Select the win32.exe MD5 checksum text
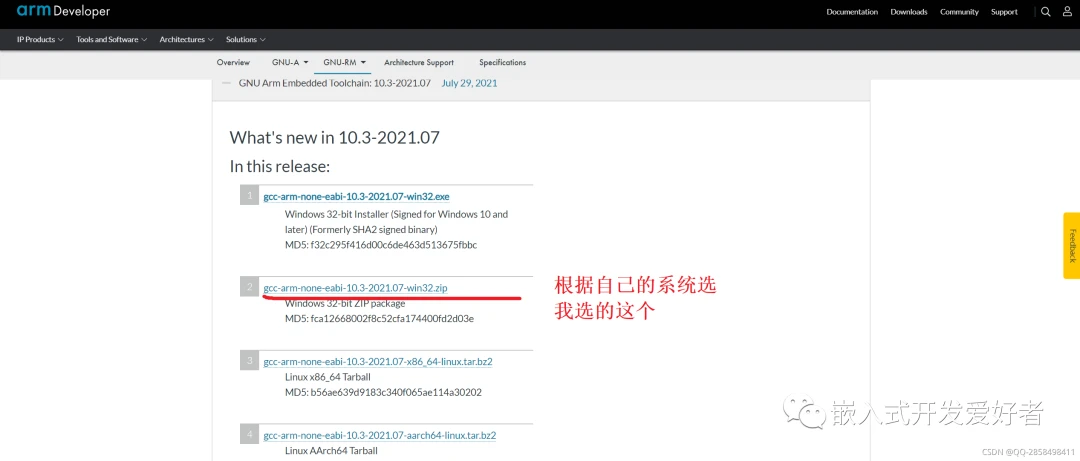 tap(381, 245)
